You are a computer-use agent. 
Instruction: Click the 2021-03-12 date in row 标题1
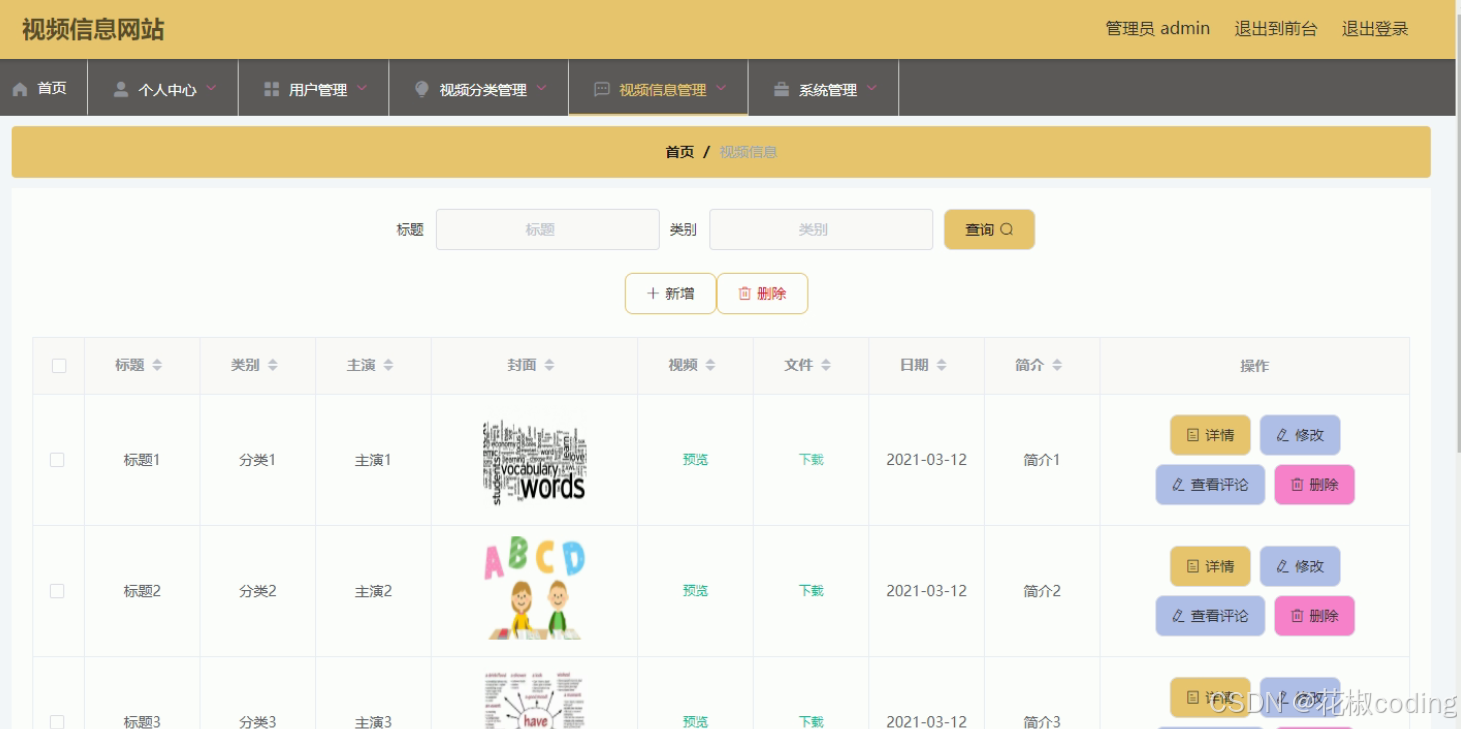click(x=926, y=460)
